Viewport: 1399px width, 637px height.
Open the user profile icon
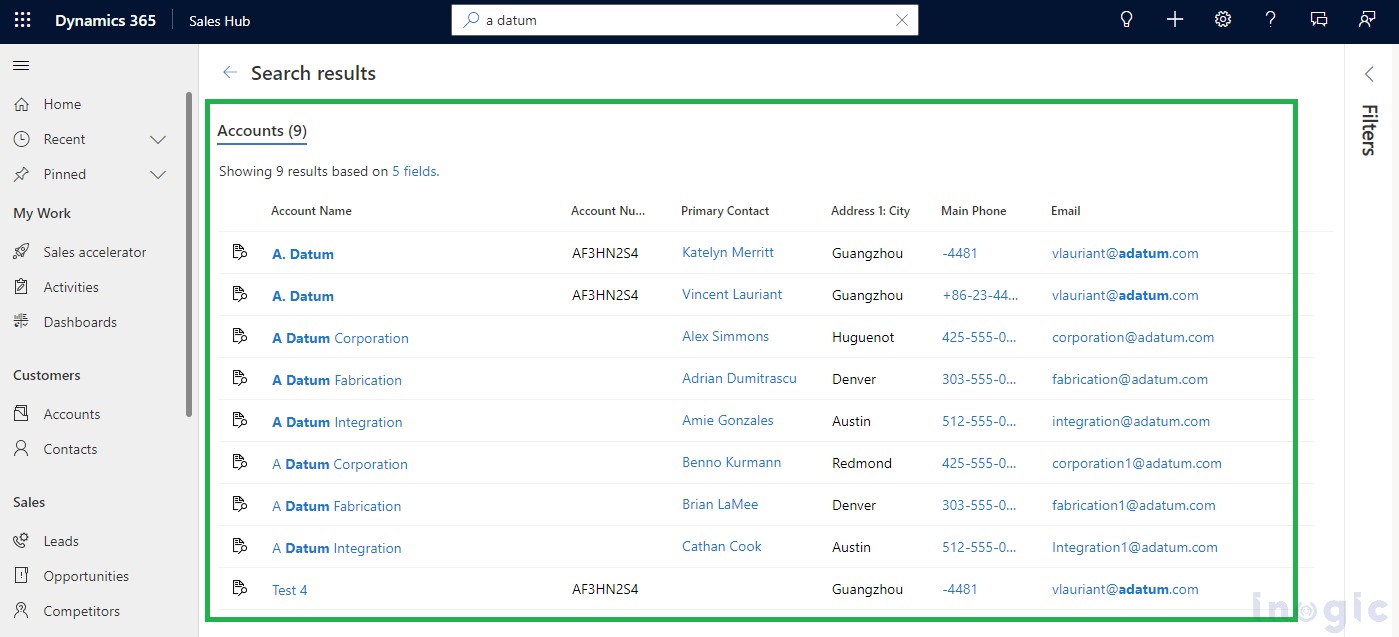coord(1367,20)
